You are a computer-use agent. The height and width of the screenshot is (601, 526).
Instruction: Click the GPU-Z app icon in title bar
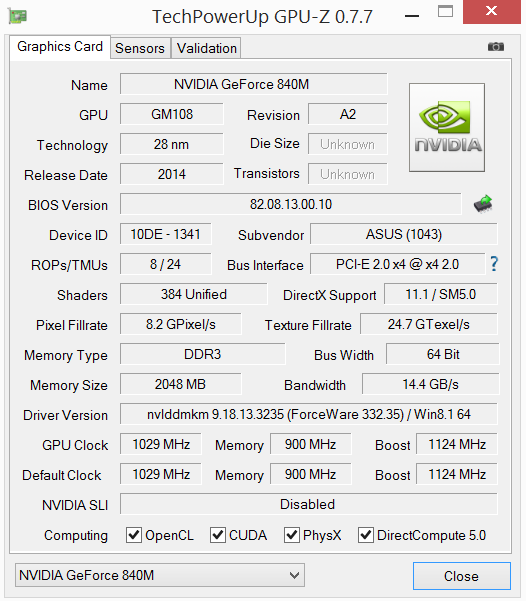17,16
